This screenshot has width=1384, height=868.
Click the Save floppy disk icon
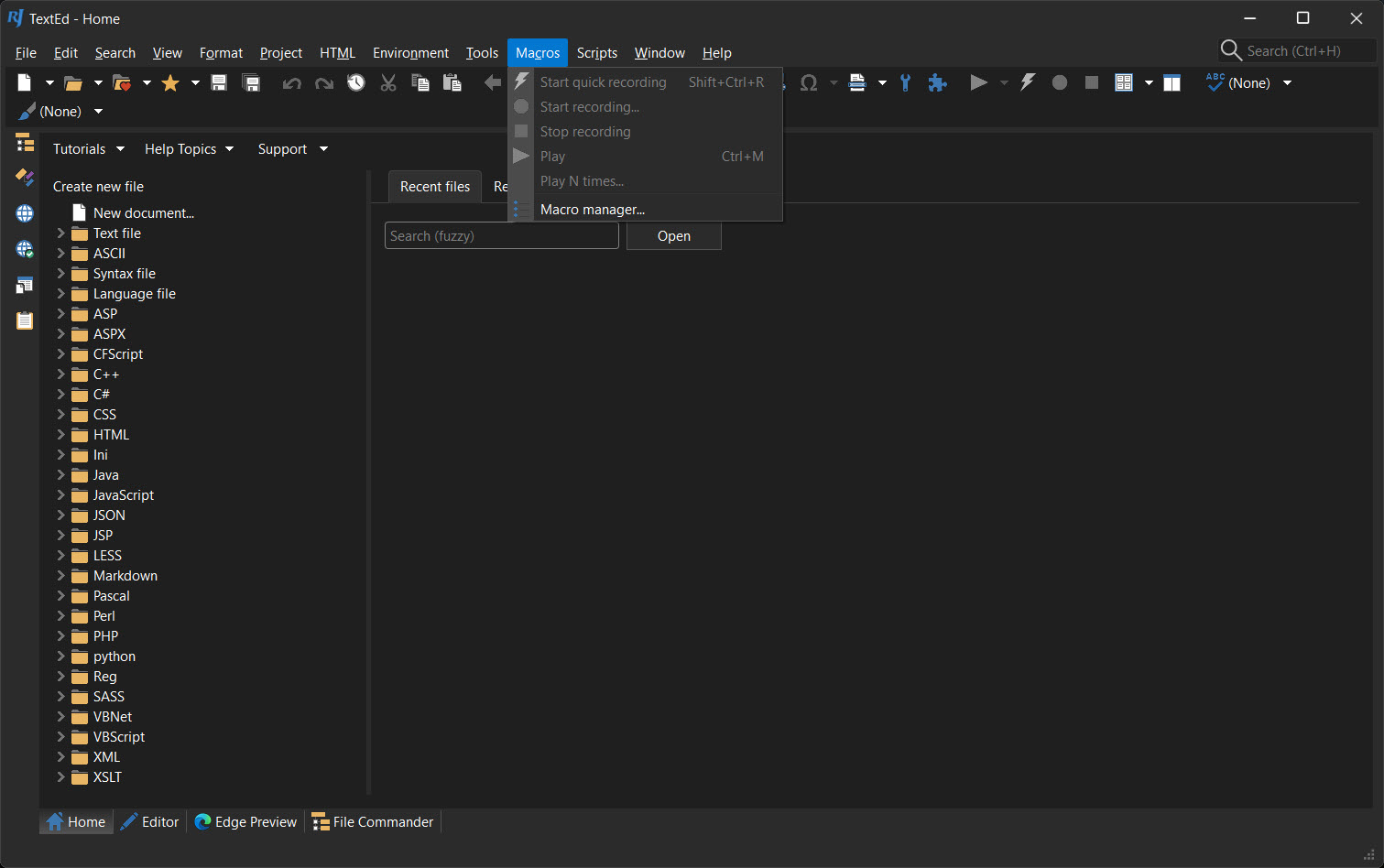point(219,82)
